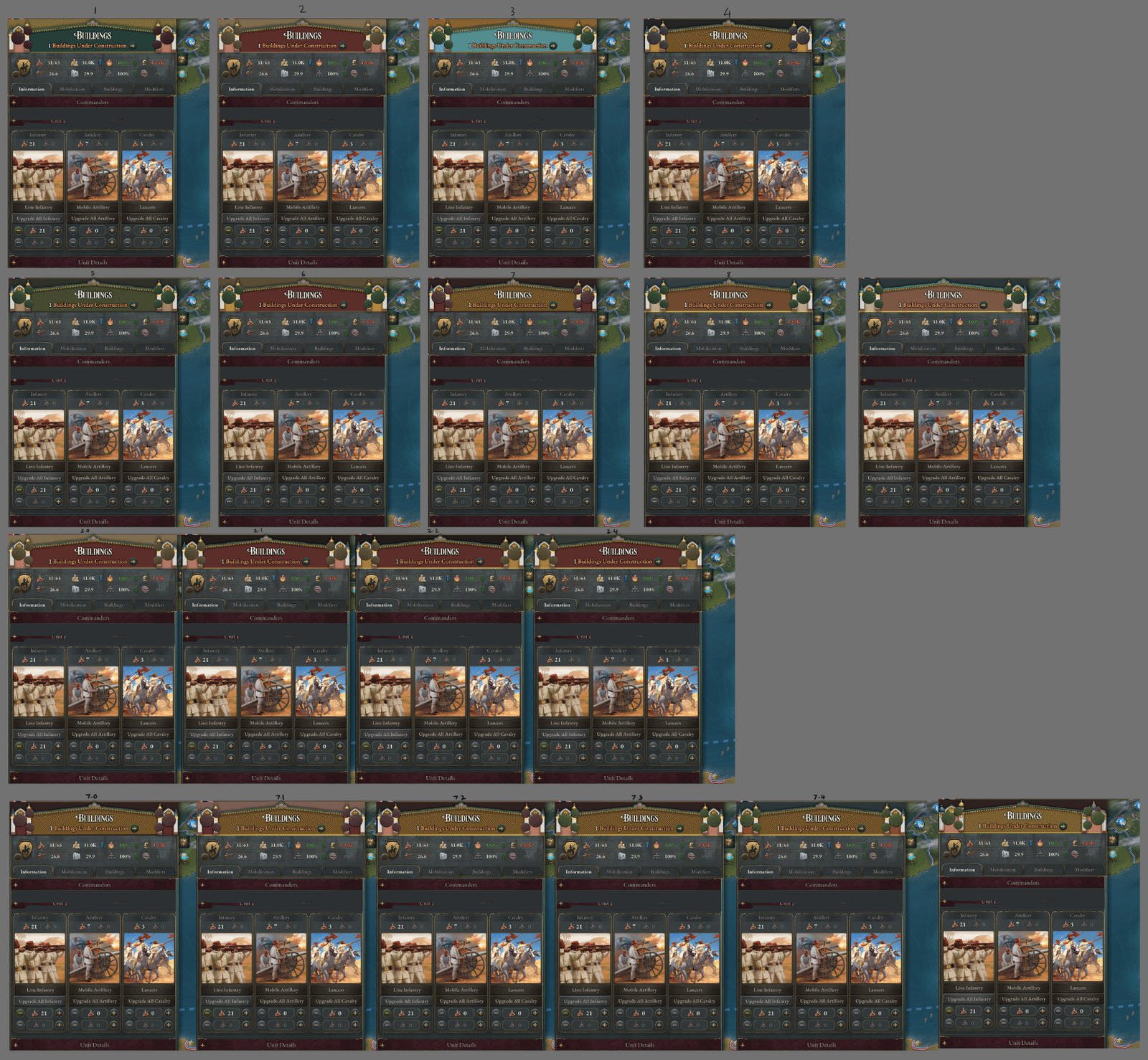
Task: Click Upgrade All Artillery in teal-header panel
Action: click(513, 219)
